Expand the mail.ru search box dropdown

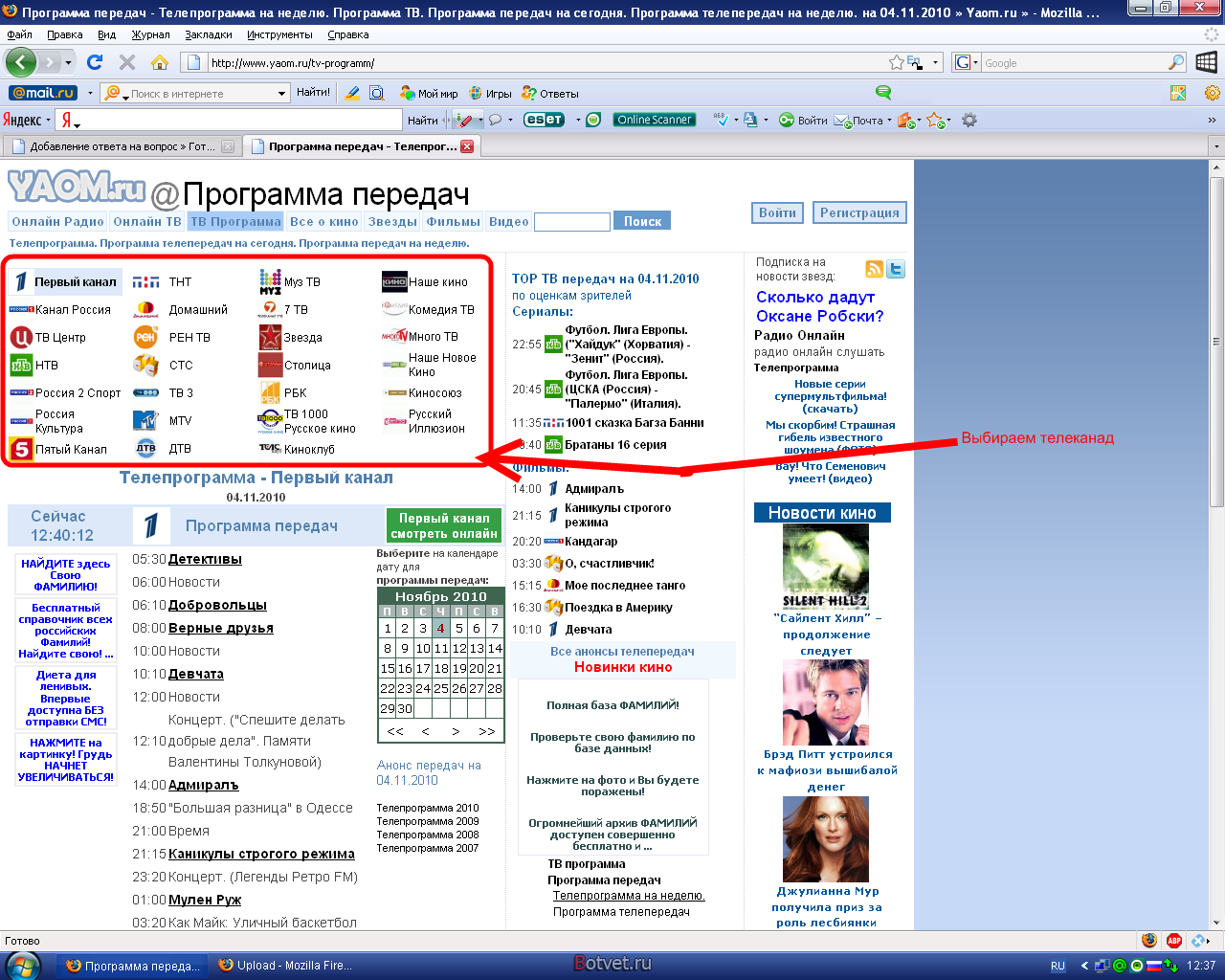281,93
